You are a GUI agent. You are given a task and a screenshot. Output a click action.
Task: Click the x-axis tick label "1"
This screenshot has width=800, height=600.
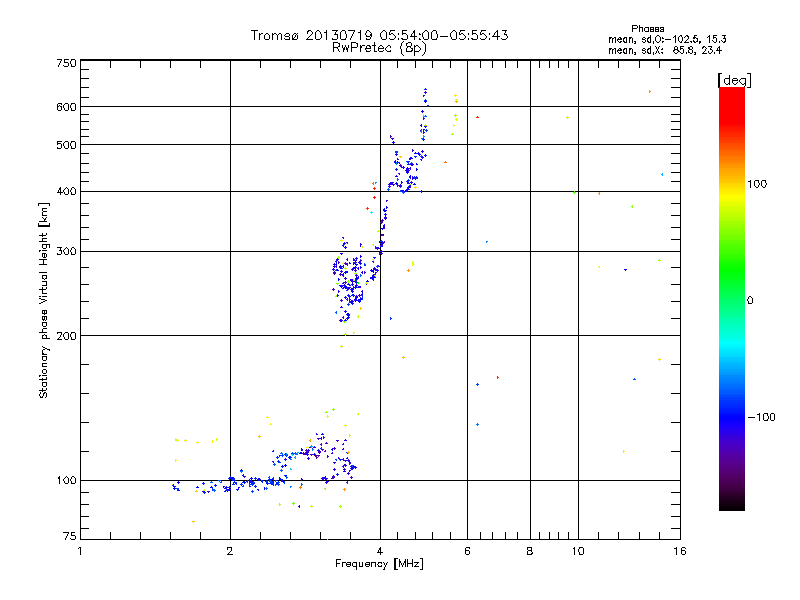[x=80, y=551]
